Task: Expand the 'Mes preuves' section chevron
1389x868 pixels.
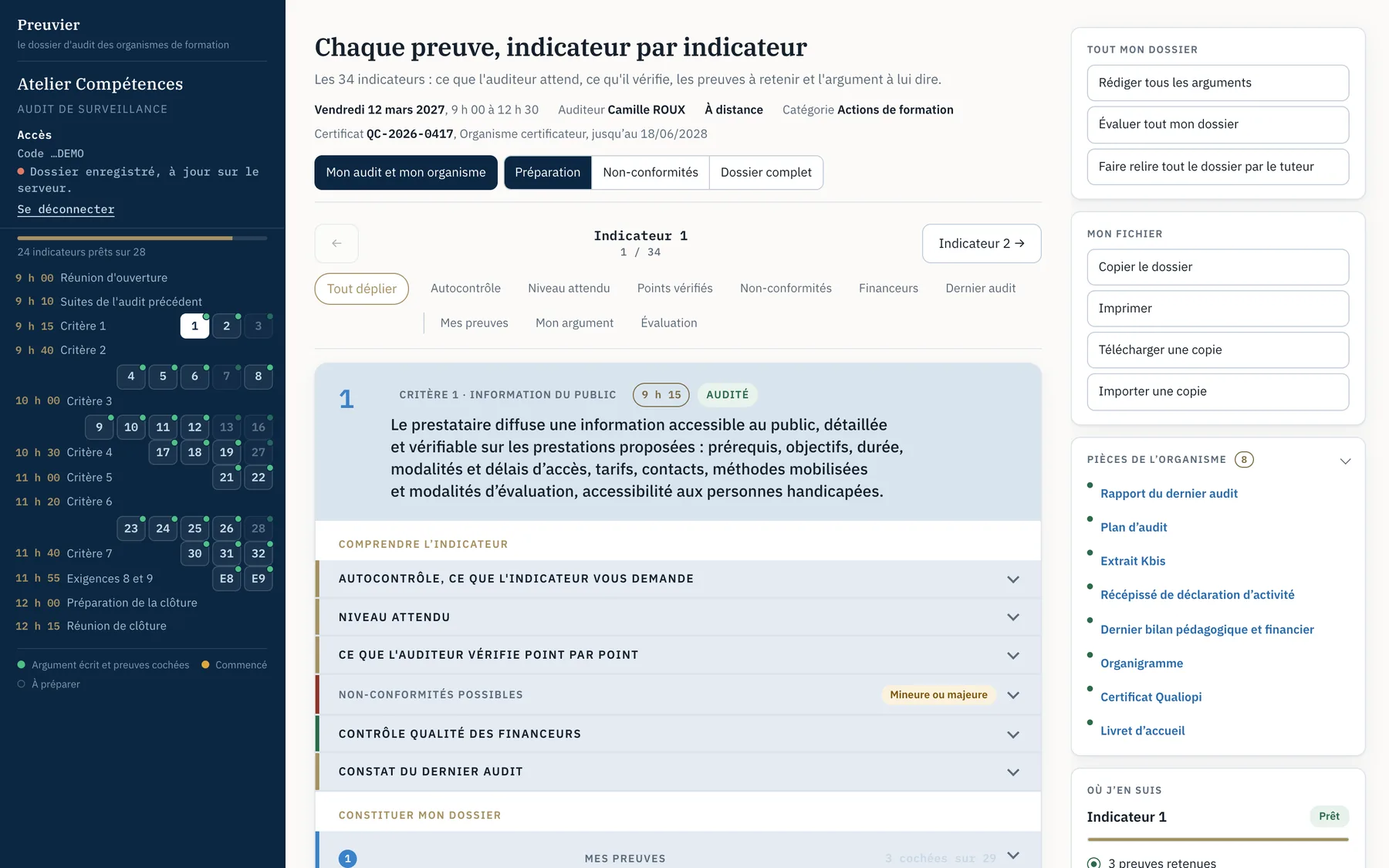Action: [1013, 856]
